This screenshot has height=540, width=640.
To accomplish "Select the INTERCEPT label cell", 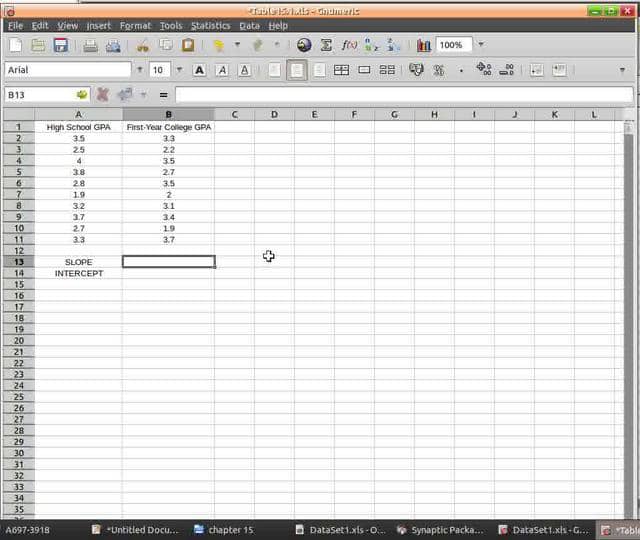I will pyautogui.click(x=79, y=273).
